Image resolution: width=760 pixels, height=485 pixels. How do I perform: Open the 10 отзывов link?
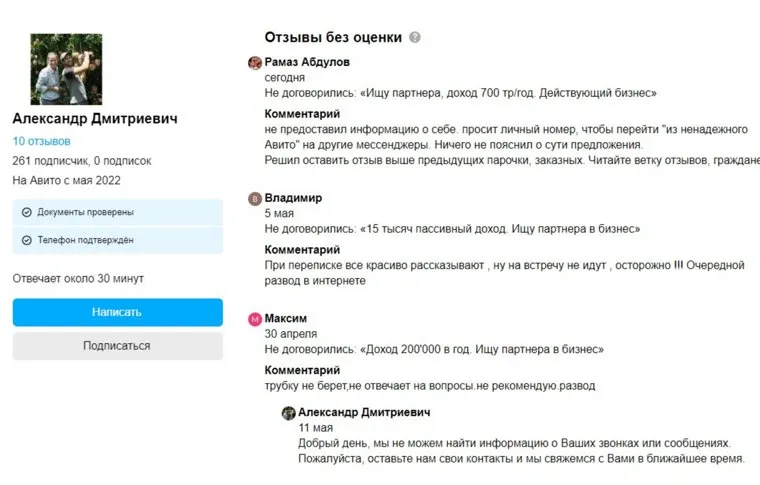click(41, 141)
